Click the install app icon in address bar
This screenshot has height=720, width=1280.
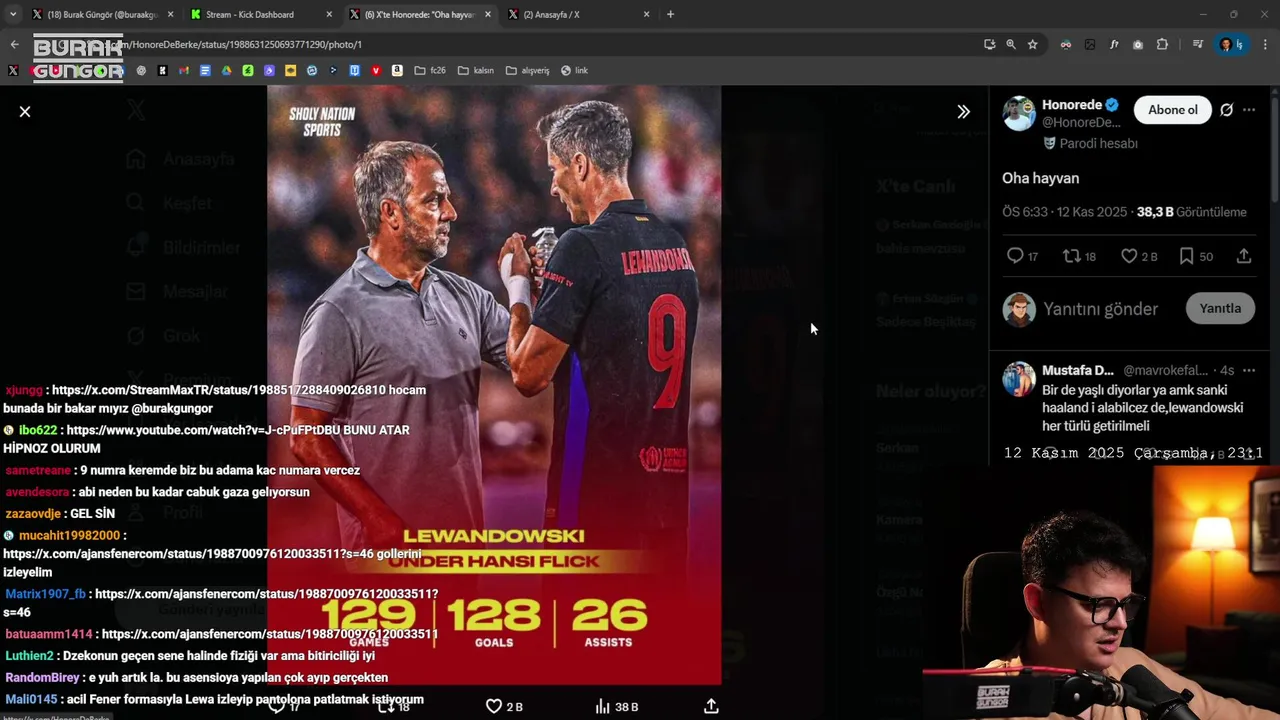pyautogui.click(x=989, y=44)
